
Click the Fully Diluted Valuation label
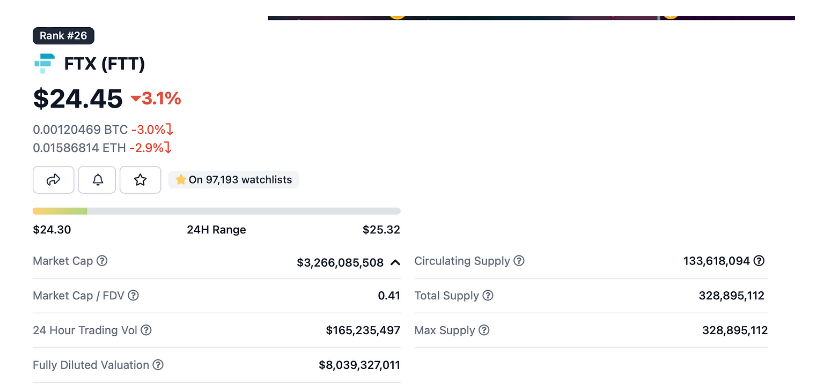tap(91, 365)
